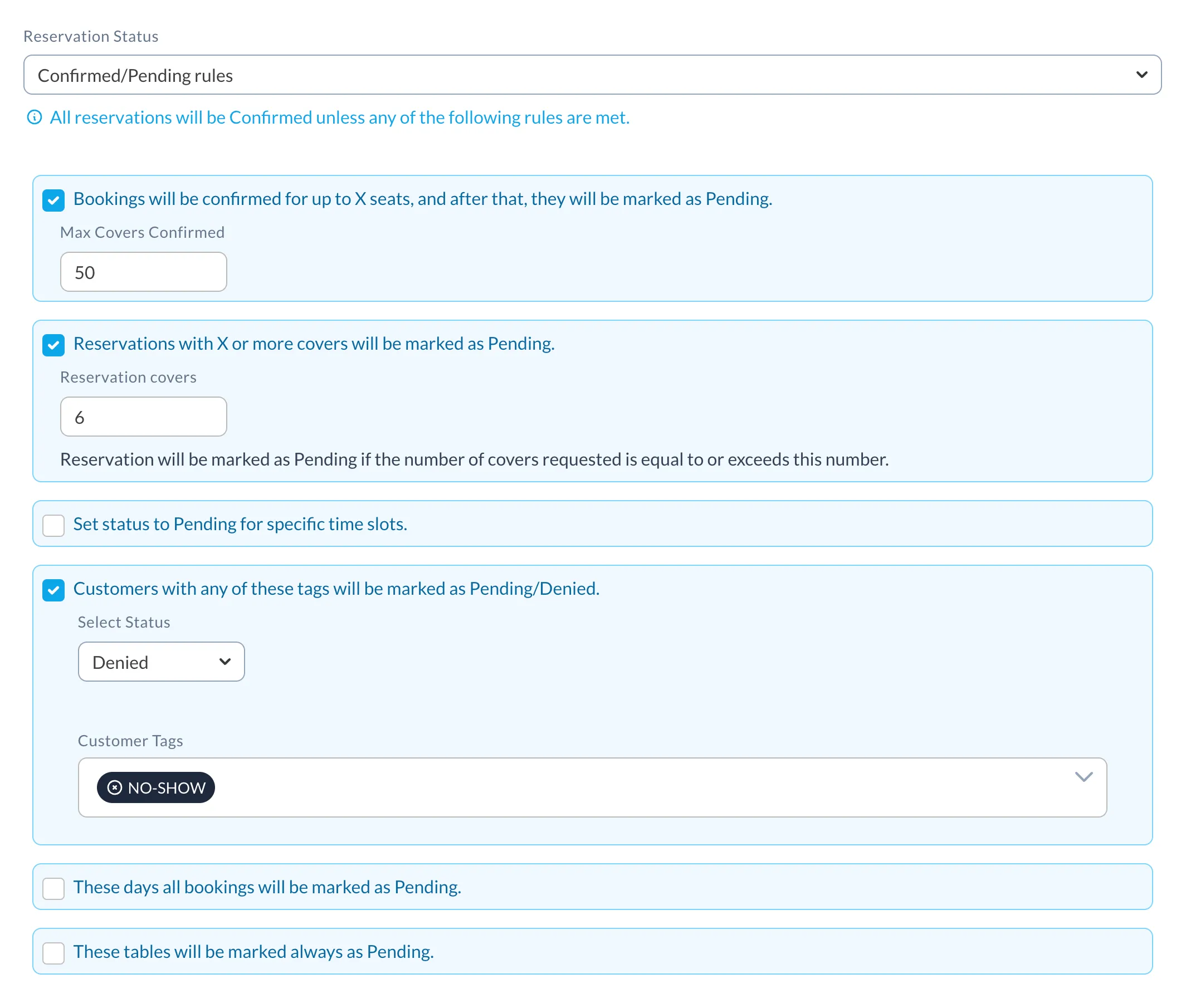This screenshot has height=1008, width=1181.
Task: Click the 'Reservation Status' heading label
Action: coord(91,36)
